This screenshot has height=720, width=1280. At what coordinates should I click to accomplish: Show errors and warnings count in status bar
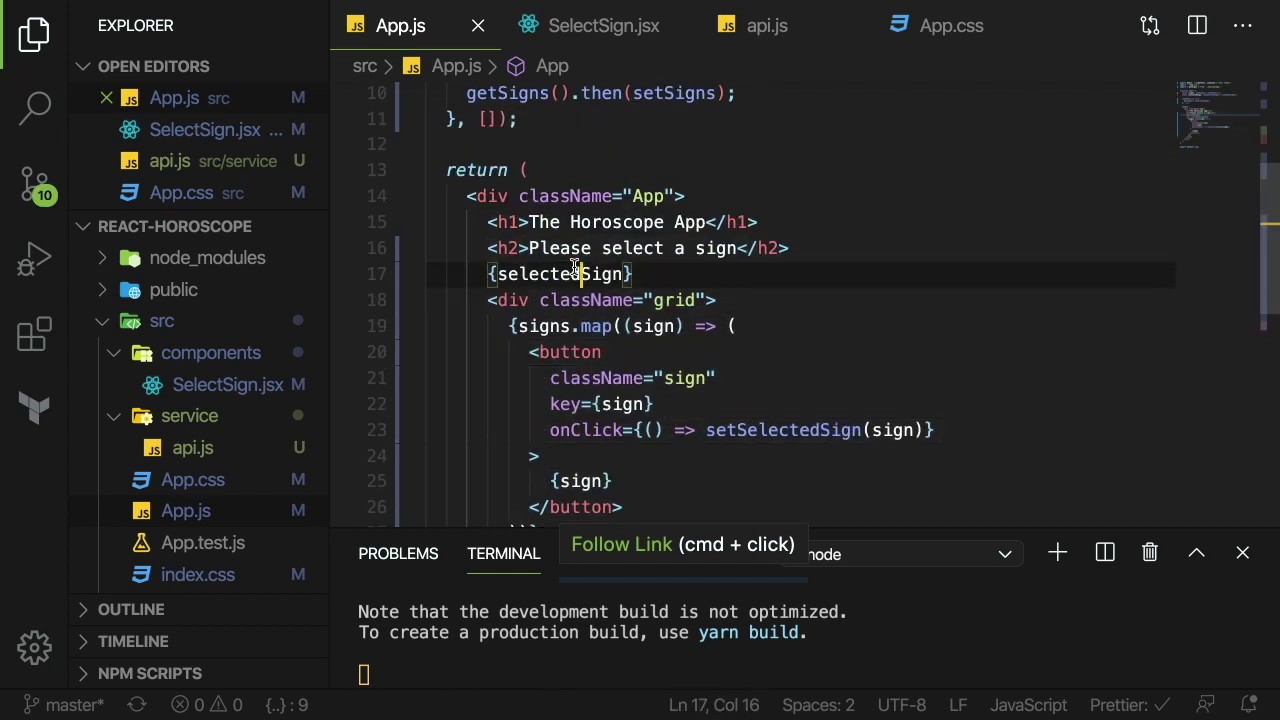coord(207,705)
